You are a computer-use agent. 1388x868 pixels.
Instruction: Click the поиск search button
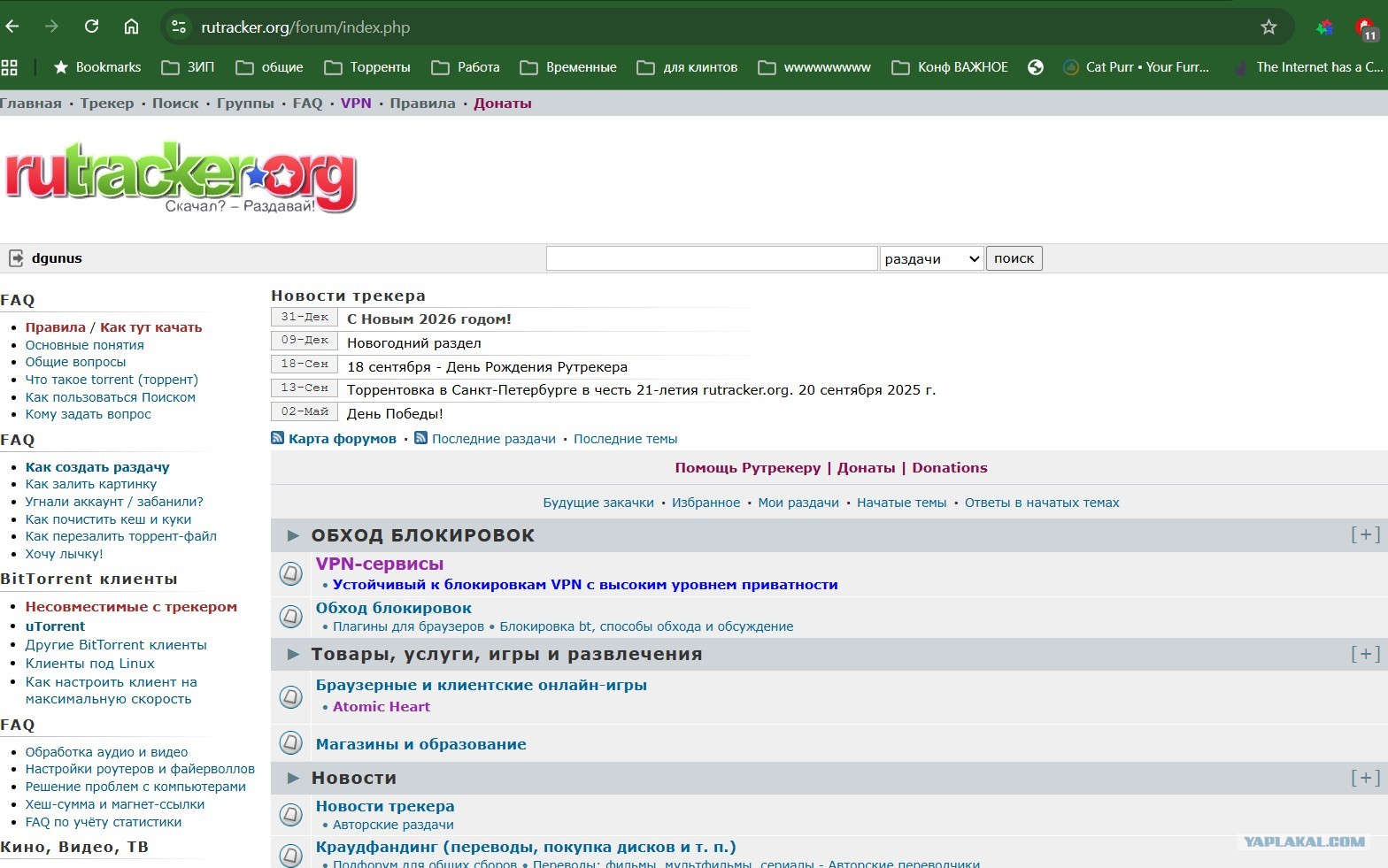(1014, 258)
